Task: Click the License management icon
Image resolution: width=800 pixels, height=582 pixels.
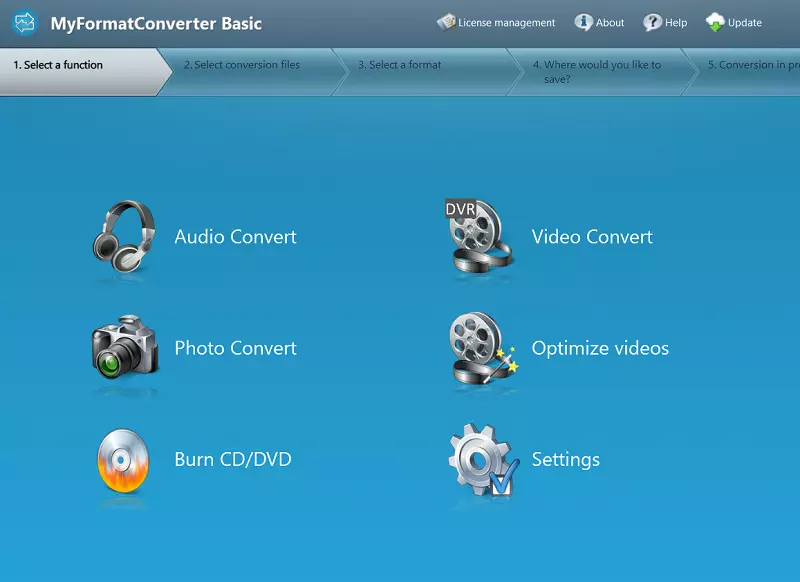Action: tap(446, 22)
